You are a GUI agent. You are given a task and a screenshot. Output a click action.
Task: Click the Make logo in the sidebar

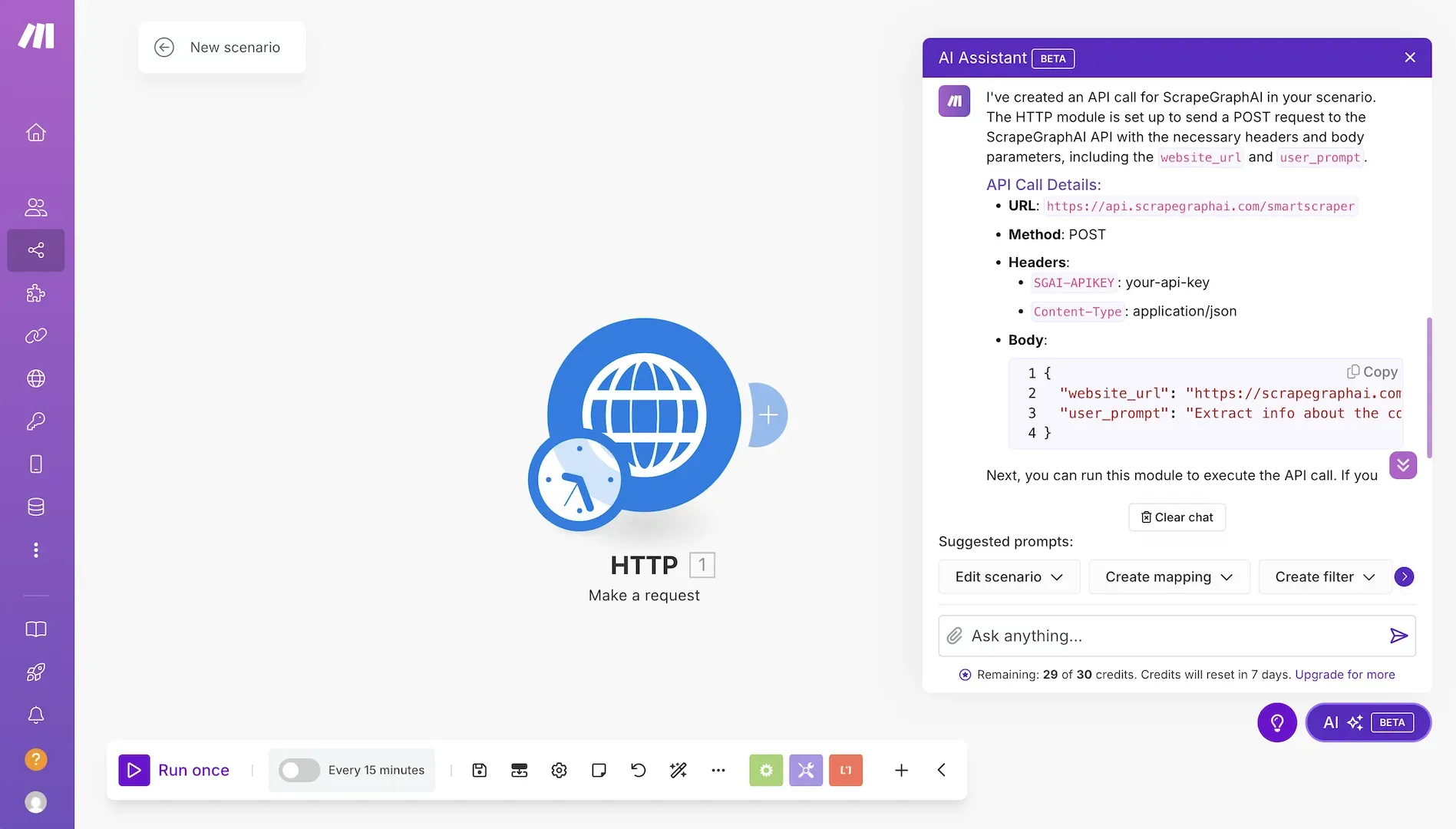[x=36, y=36]
